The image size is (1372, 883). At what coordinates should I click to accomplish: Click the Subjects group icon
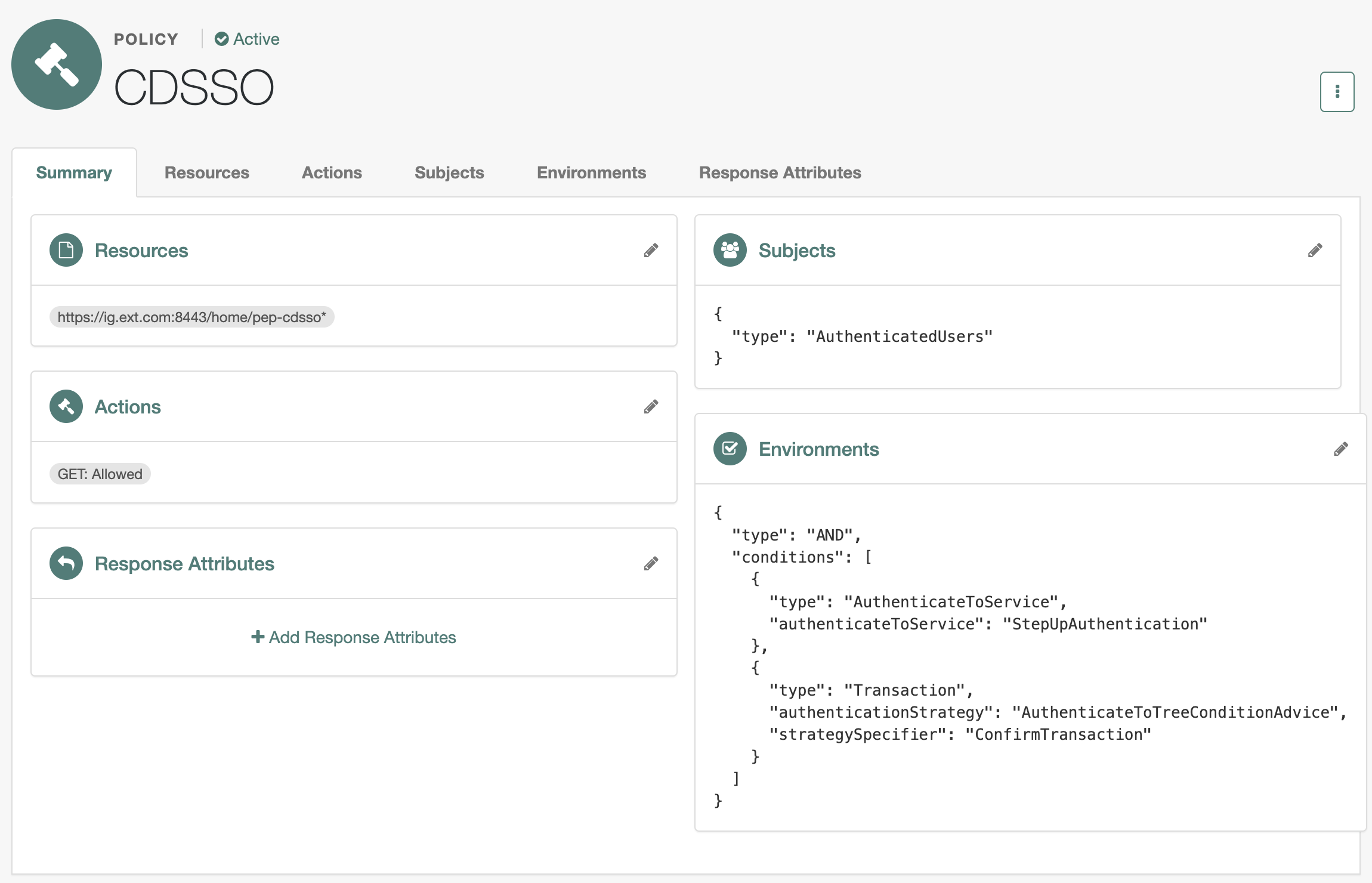730,250
